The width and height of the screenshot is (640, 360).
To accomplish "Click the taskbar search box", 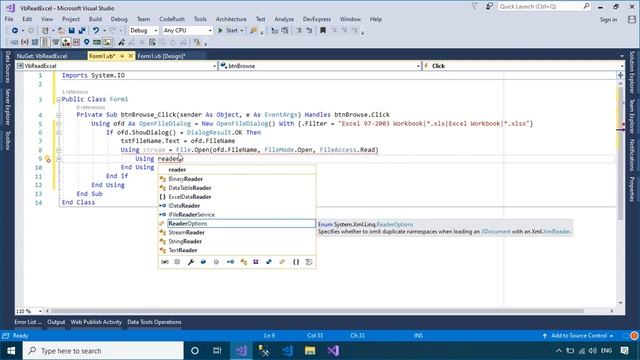I will [103, 351].
